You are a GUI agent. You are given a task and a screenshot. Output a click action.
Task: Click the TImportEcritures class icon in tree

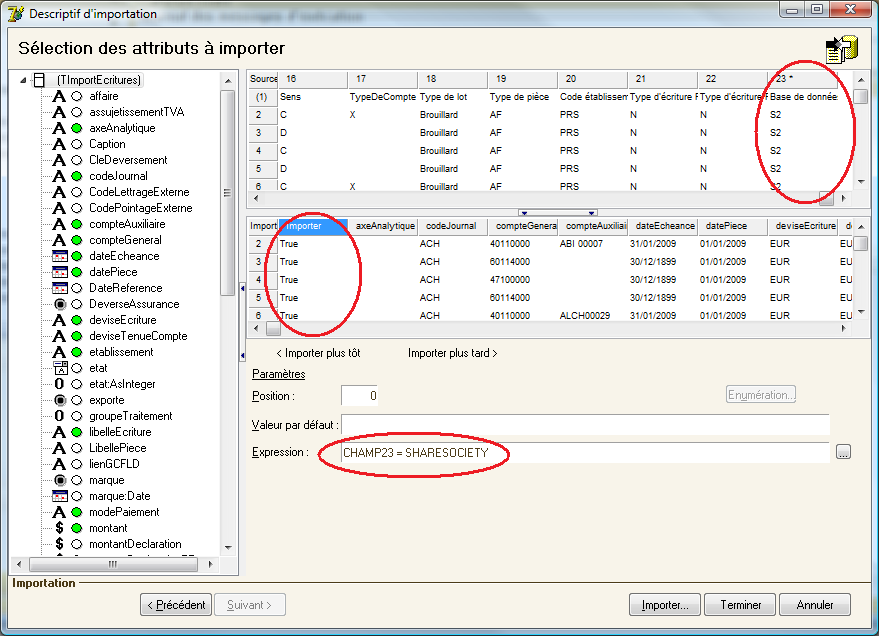point(39,80)
